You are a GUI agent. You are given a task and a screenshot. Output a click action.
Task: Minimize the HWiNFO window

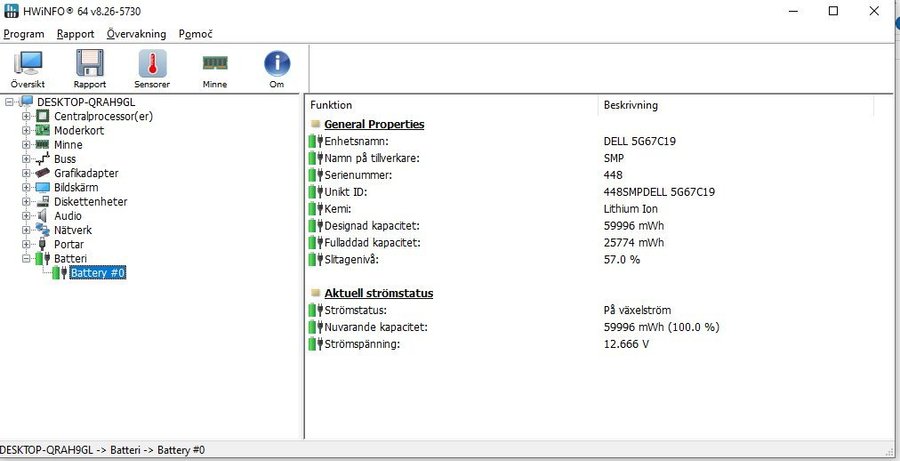(x=793, y=11)
